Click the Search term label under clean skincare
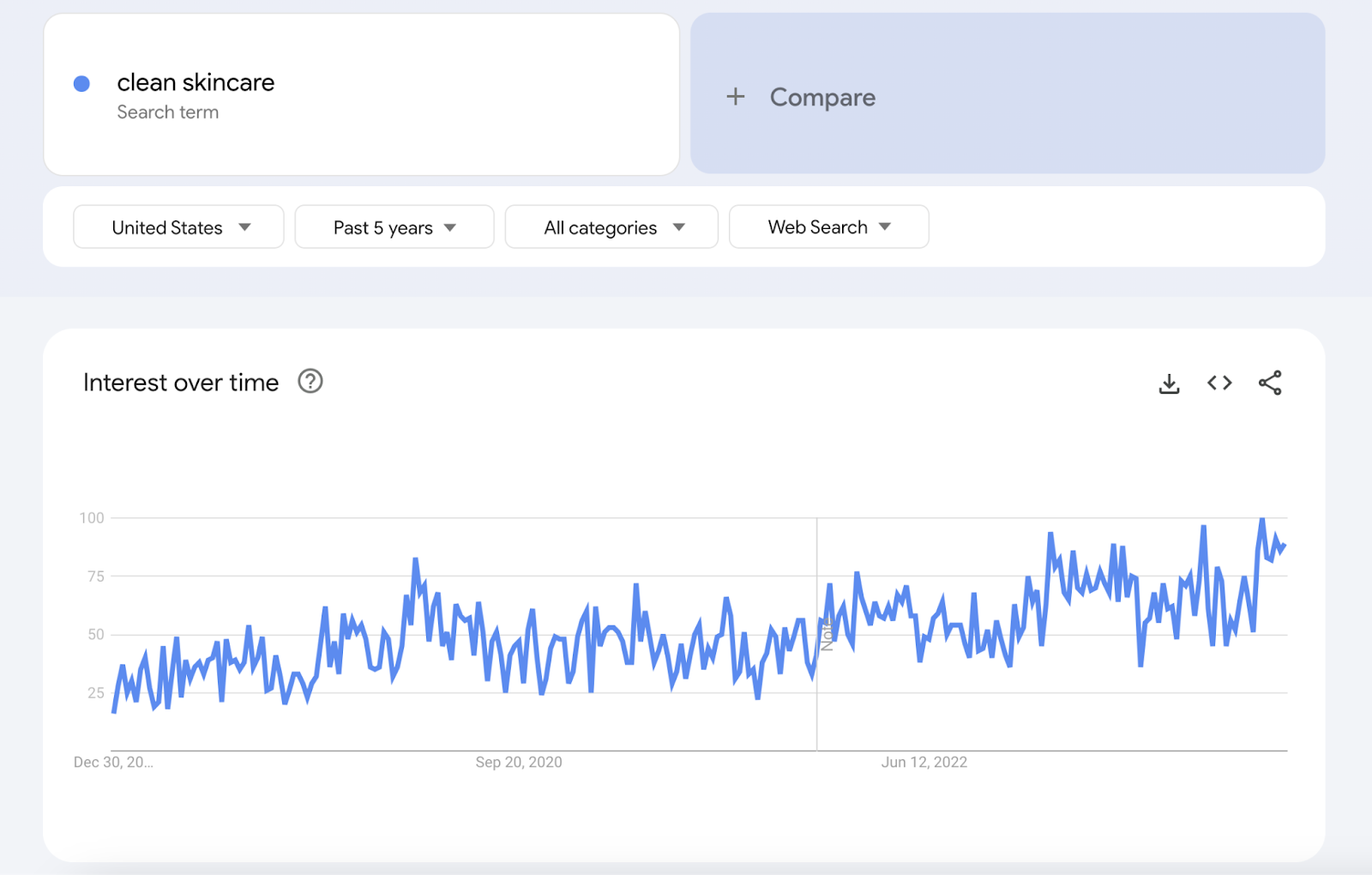This screenshot has height=875, width=1372. [x=168, y=112]
